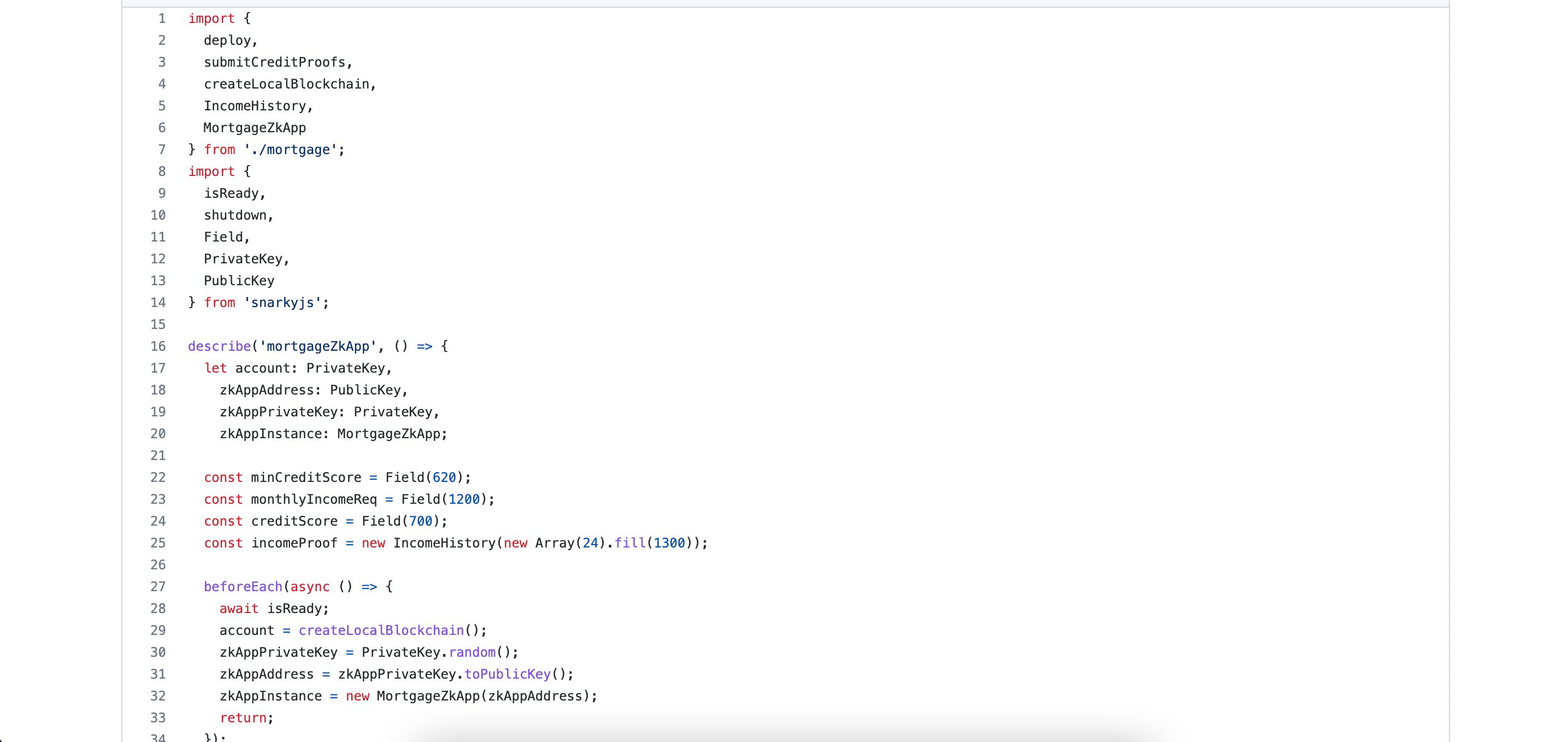Image resolution: width=1568 pixels, height=742 pixels.
Task: Click 'creditScore' on line 24
Action: point(294,521)
